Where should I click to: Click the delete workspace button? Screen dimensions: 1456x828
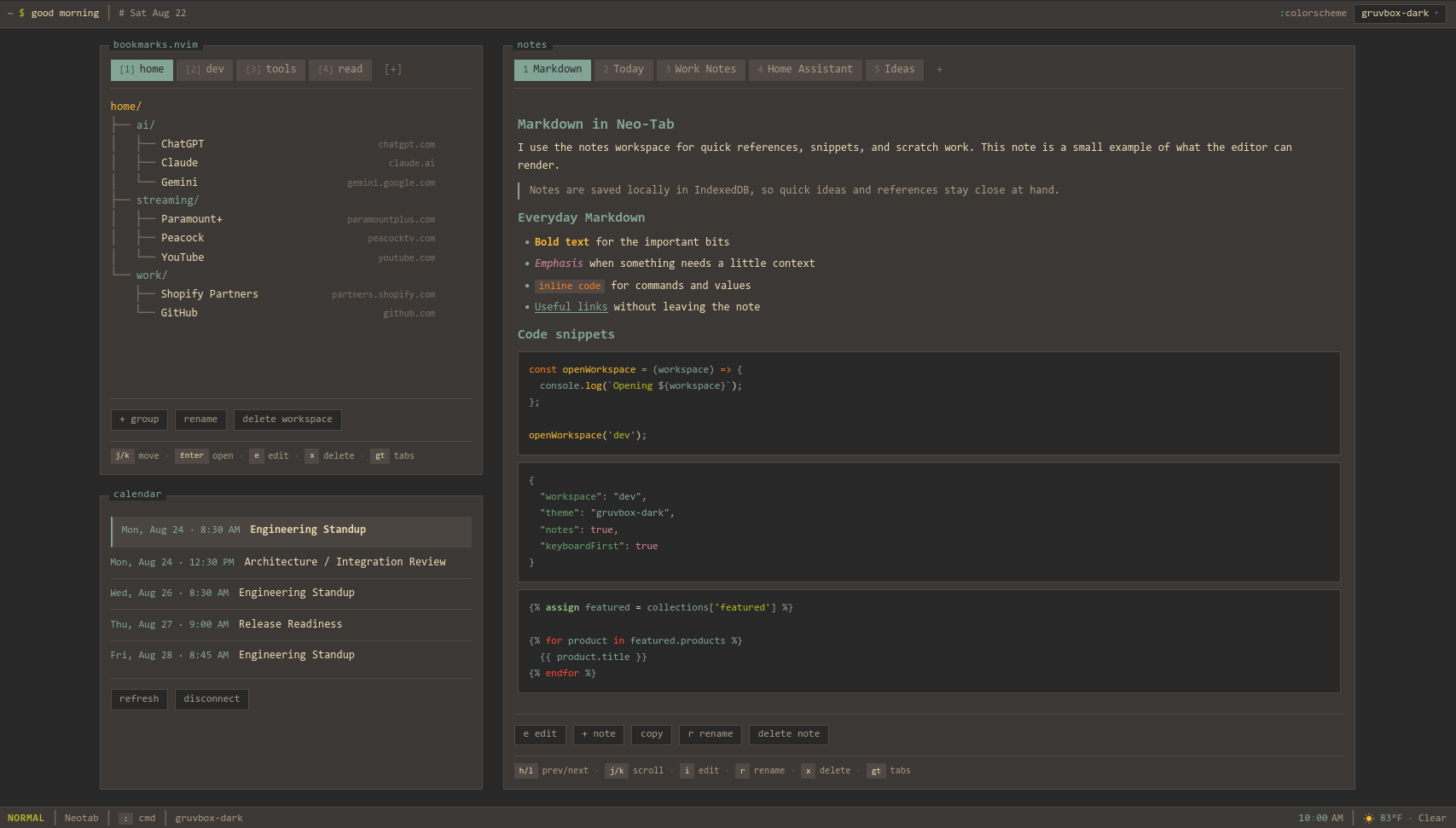pyautogui.click(x=287, y=420)
